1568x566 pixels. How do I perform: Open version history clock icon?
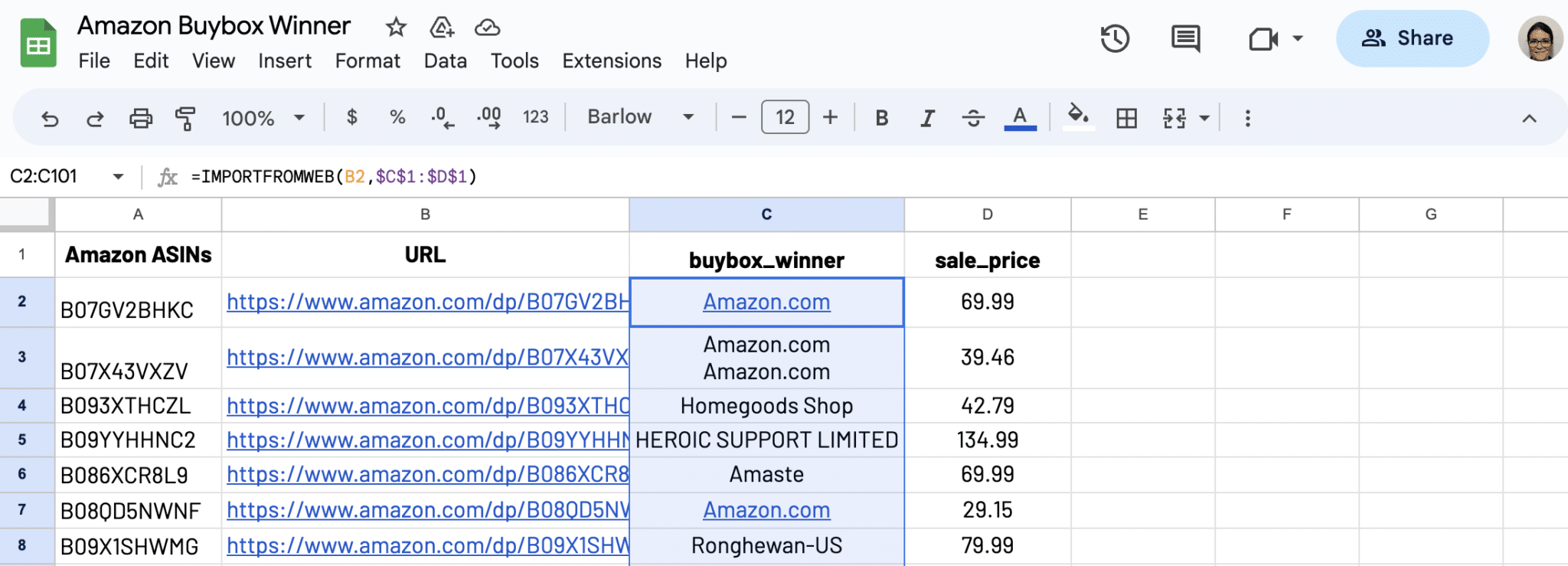[1115, 38]
